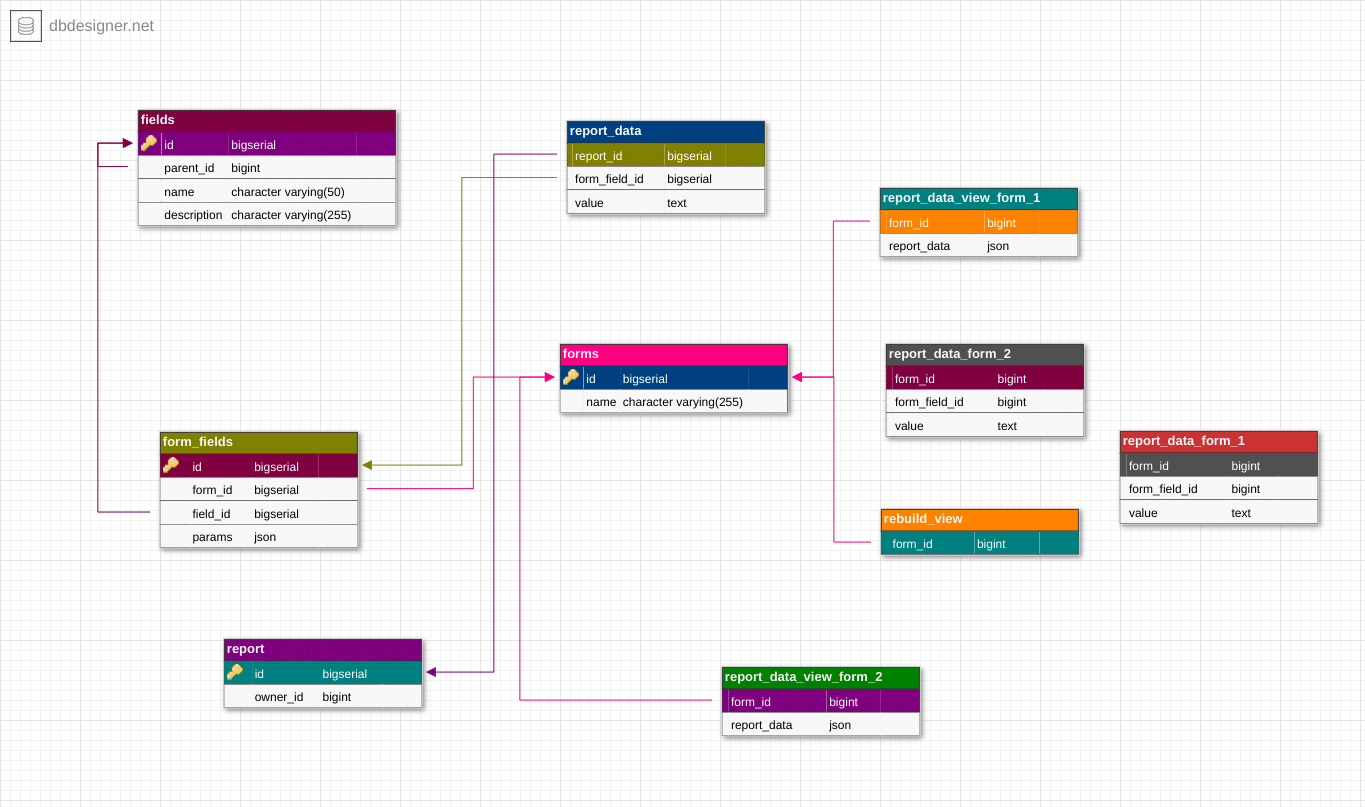Click the form_id row in rebuild_view

click(978, 543)
